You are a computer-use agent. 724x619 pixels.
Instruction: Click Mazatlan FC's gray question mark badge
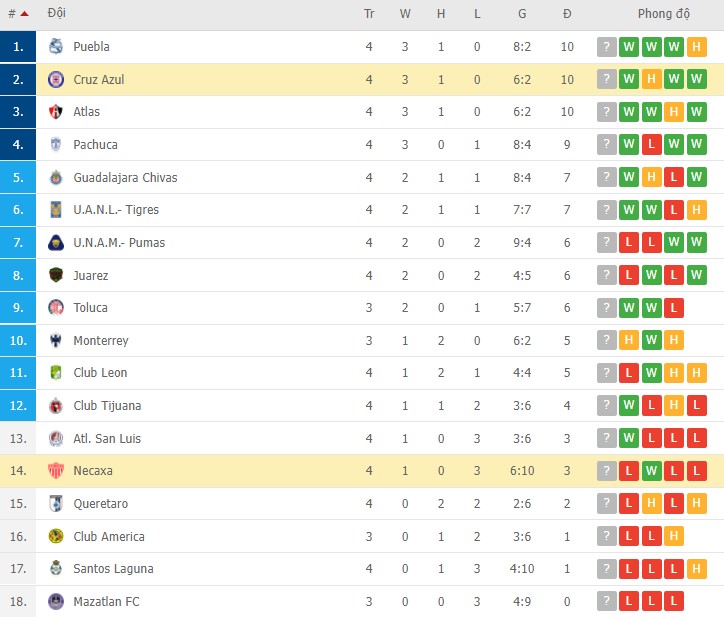click(x=606, y=602)
